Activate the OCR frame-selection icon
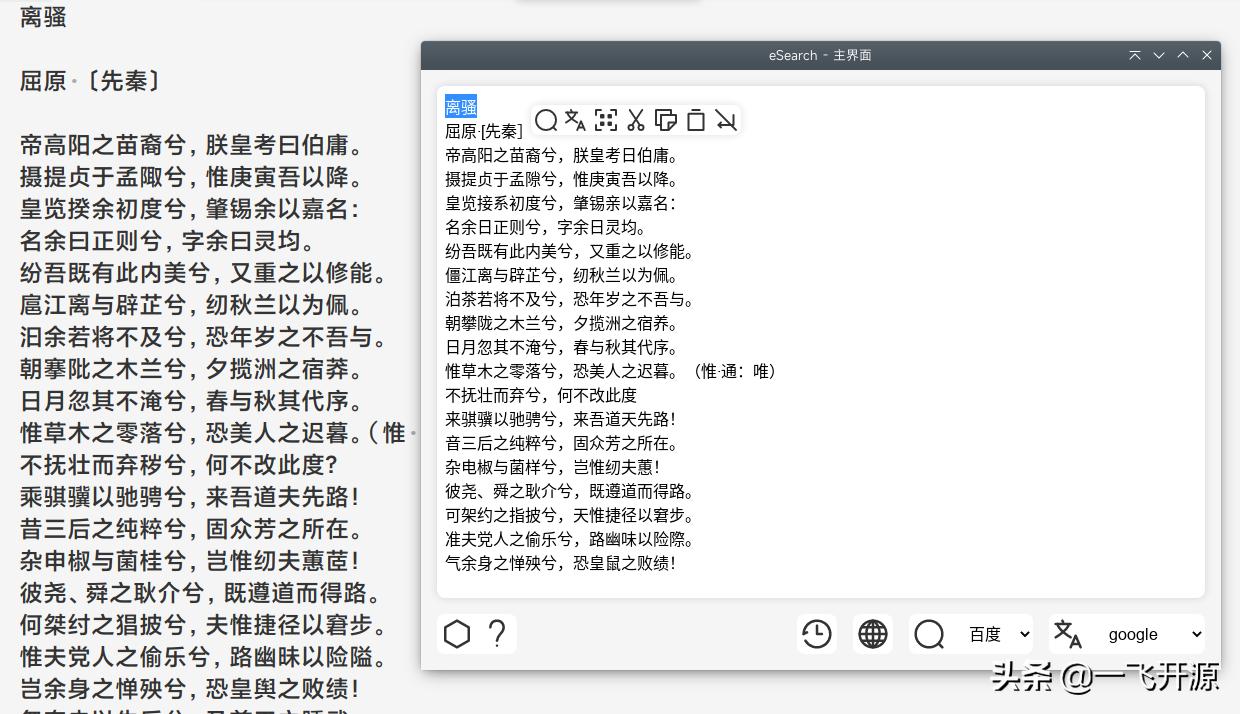Image resolution: width=1240 pixels, height=714 pixels. (606, 121)
